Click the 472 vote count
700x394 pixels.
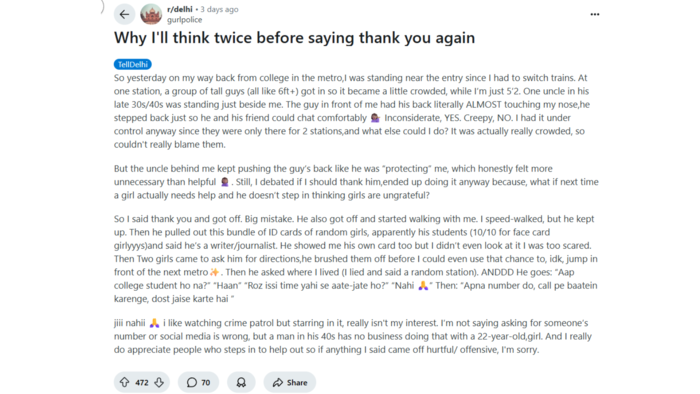tap(142, 382)
